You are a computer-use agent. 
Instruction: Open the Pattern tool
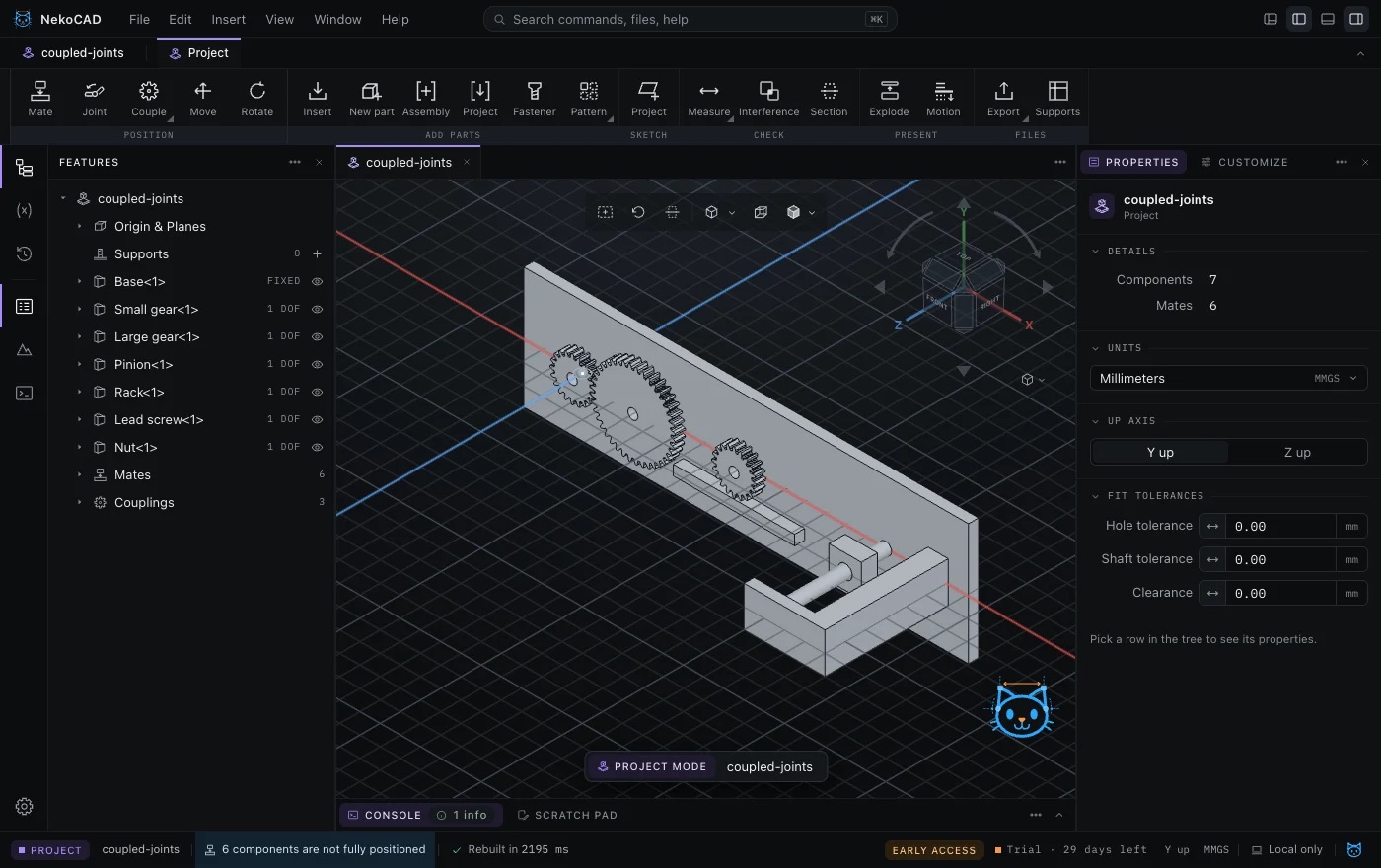point(589,99)
